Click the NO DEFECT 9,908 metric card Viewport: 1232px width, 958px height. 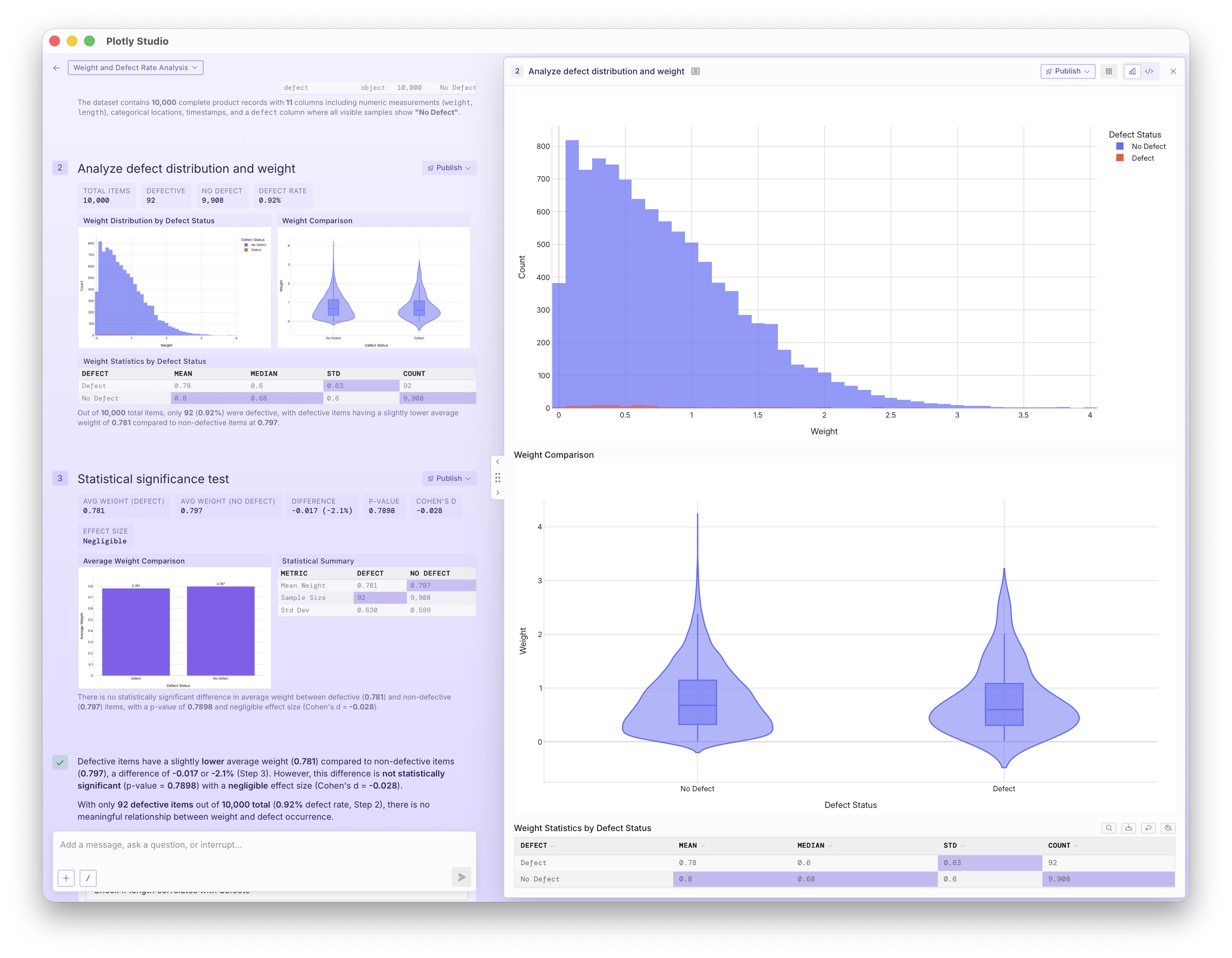pos(222,196)
